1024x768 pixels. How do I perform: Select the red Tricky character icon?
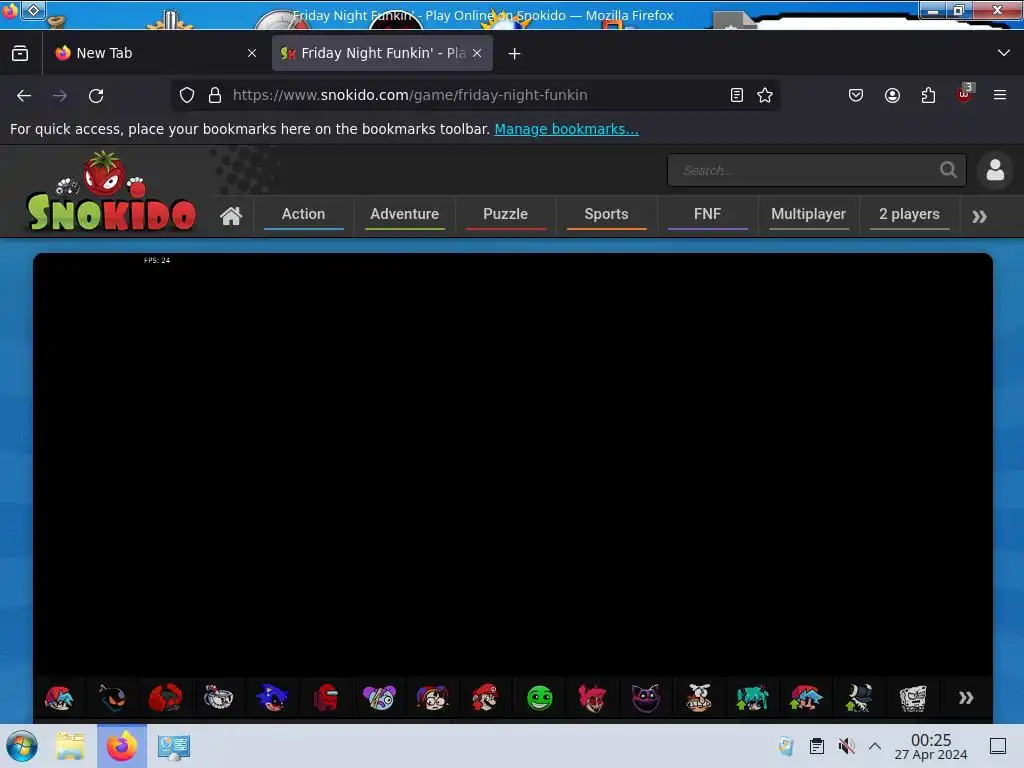pos(165,697)
